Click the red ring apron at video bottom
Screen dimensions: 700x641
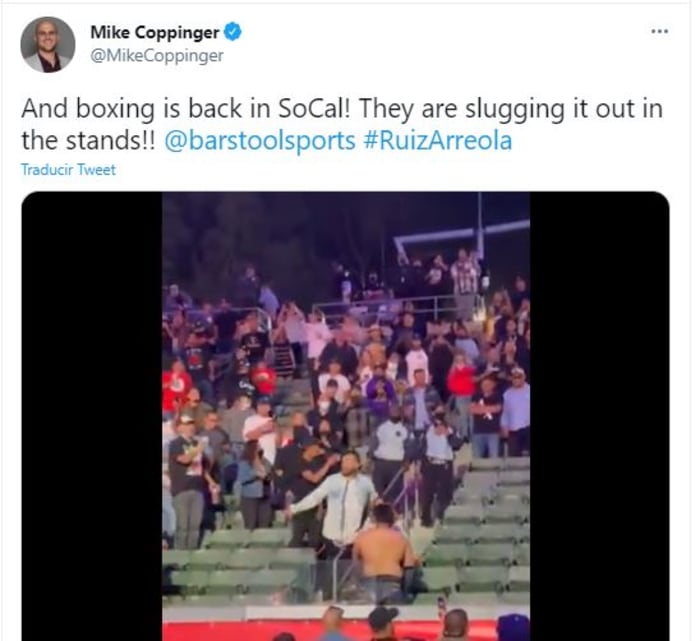coord(346,630)
